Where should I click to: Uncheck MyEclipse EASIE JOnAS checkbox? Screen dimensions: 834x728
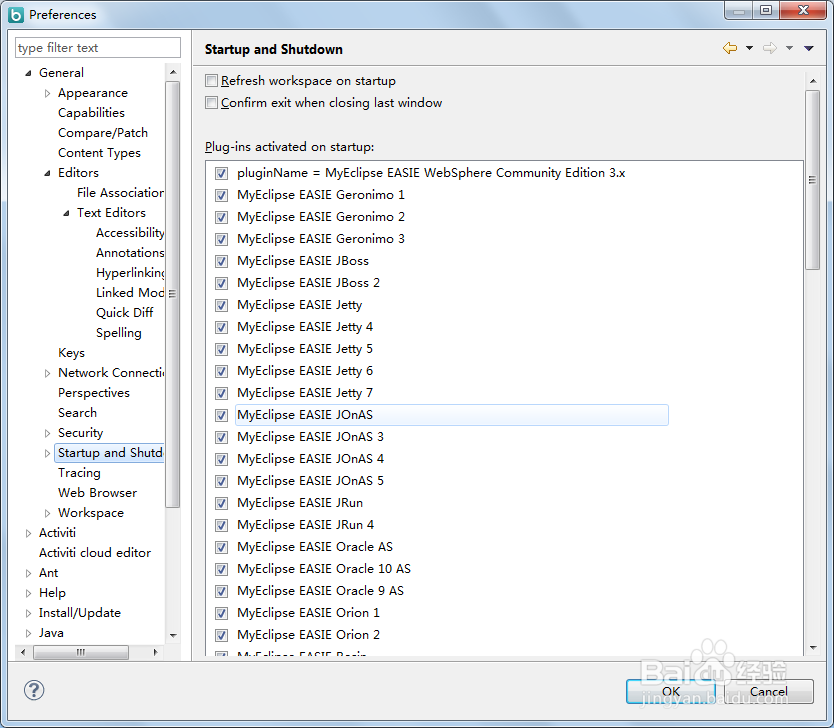[221, 415]
